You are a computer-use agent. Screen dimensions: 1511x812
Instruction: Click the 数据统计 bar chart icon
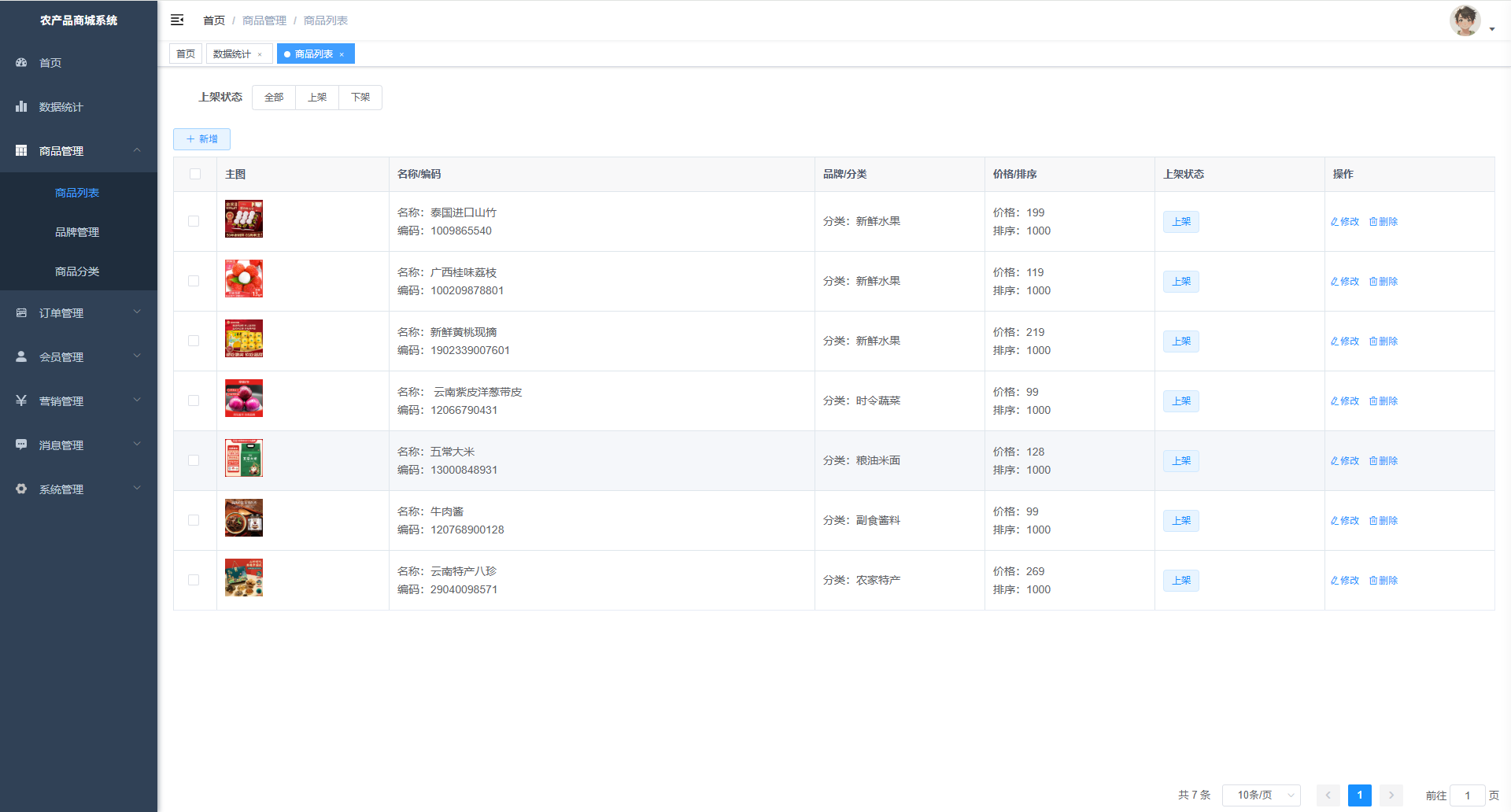point(21,106)
